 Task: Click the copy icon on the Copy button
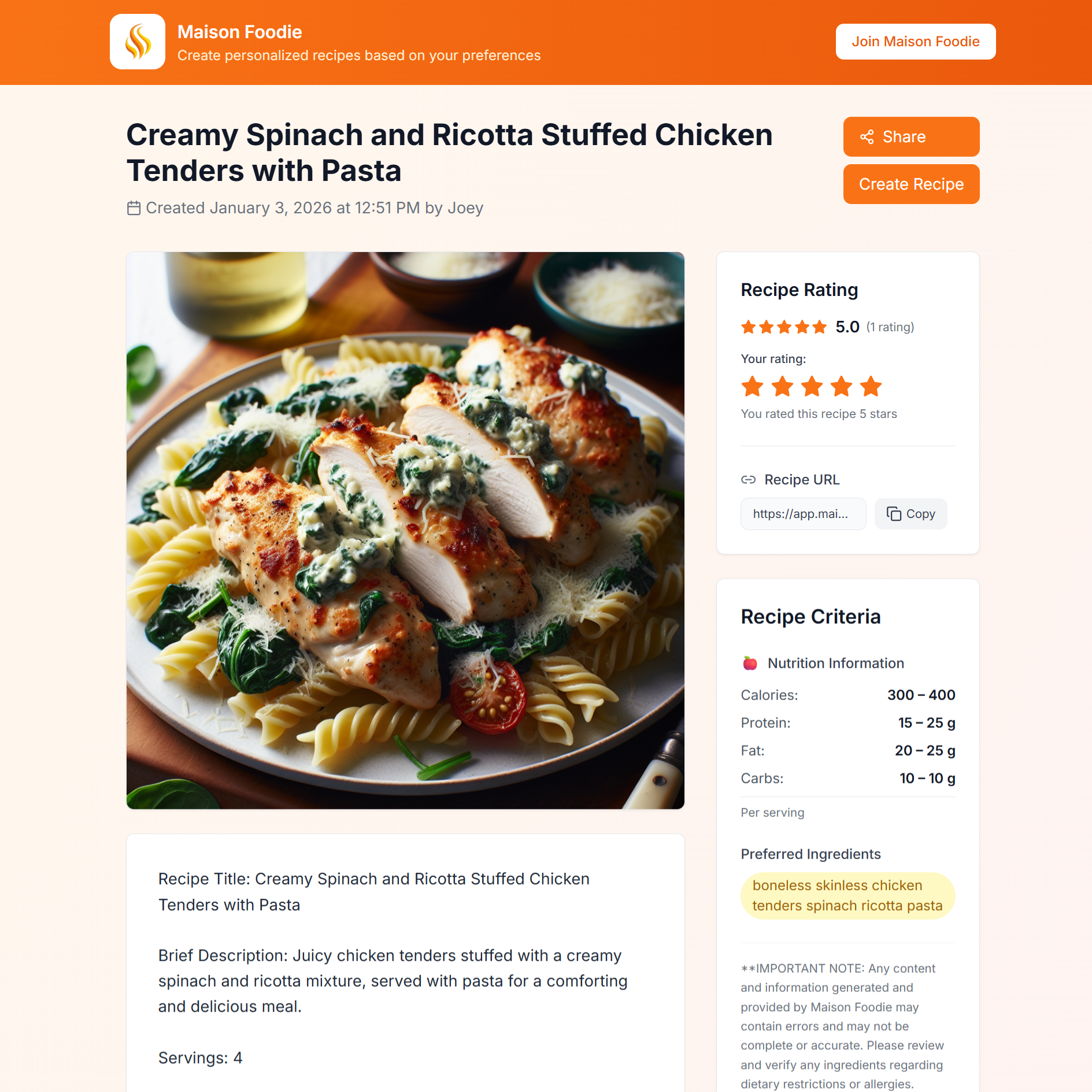click(x=894, y=513)
